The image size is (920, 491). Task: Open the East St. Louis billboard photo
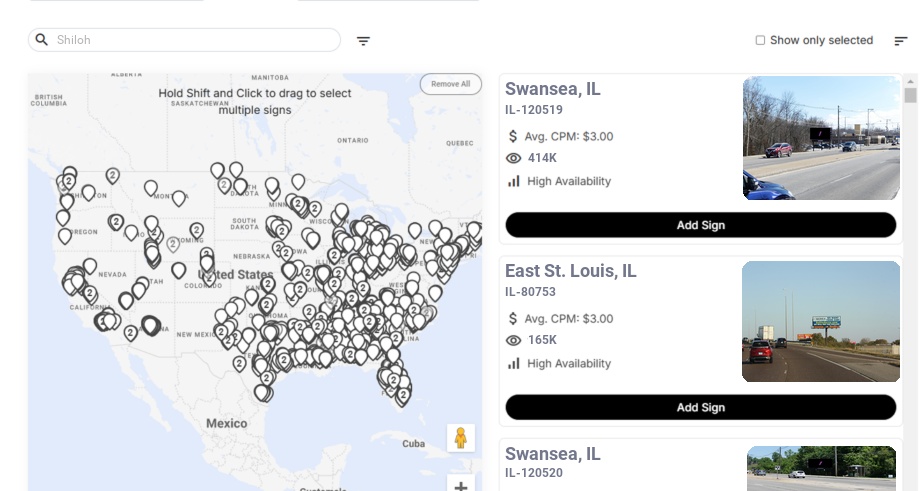tap(821, 321)
